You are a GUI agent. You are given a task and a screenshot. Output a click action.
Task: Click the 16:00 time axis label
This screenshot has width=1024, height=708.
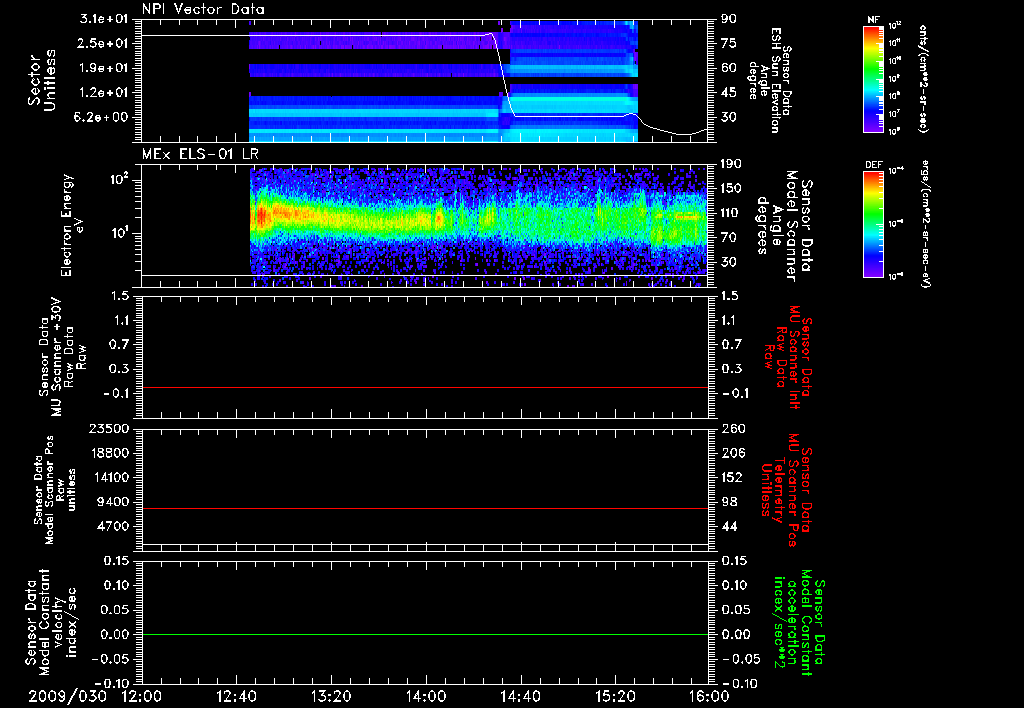pyautogui.click(x=709, y=696)
